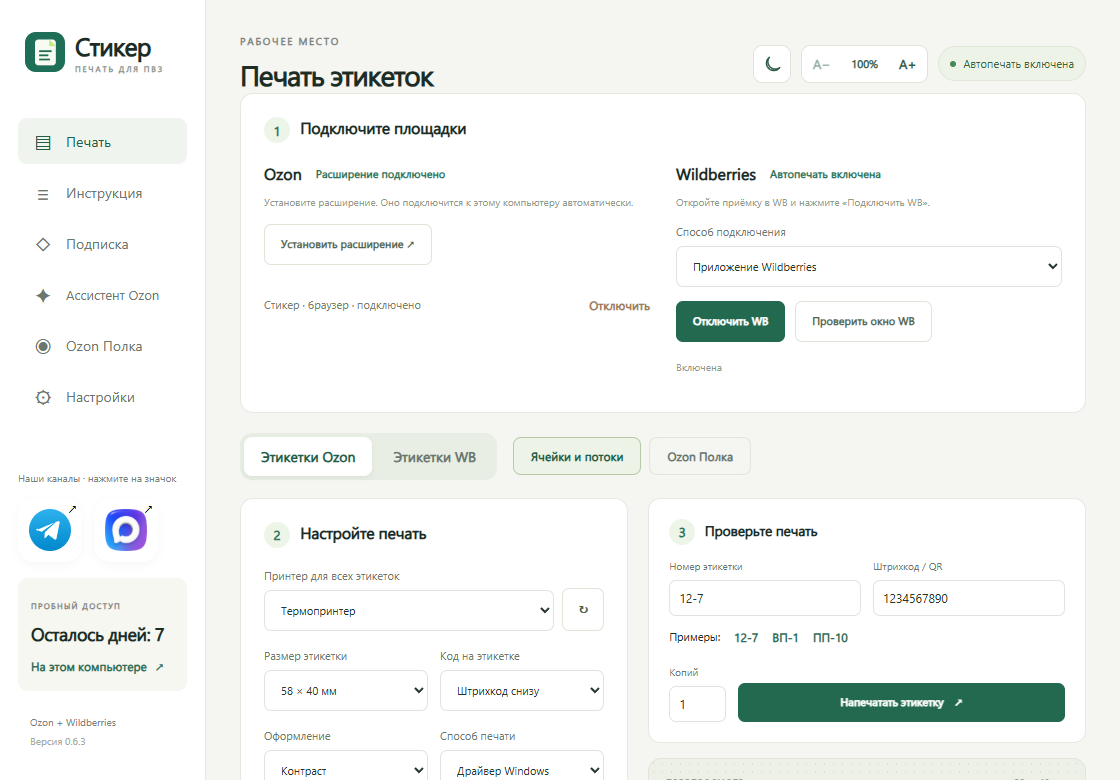Image resolution: width=1120 pixels, height=780 pixels.
Task: Click the Включена status under WB buttons
Action: tap(699, 368)
